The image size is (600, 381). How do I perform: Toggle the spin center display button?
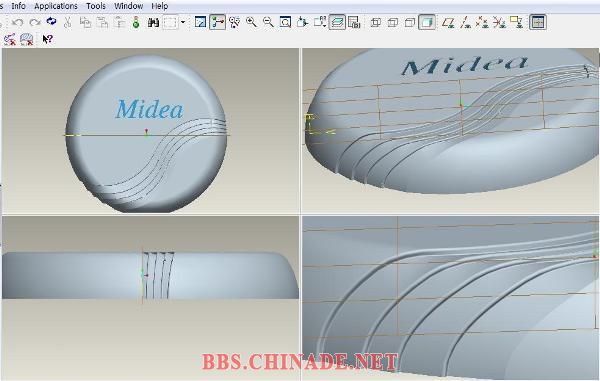coord(217,22)
